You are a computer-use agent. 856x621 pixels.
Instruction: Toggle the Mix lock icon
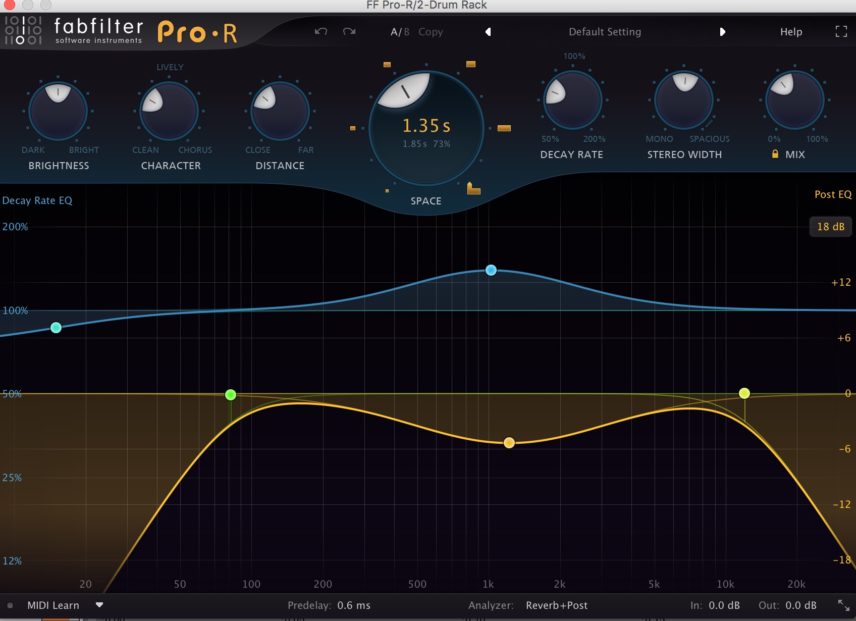(x=775, y=154)
